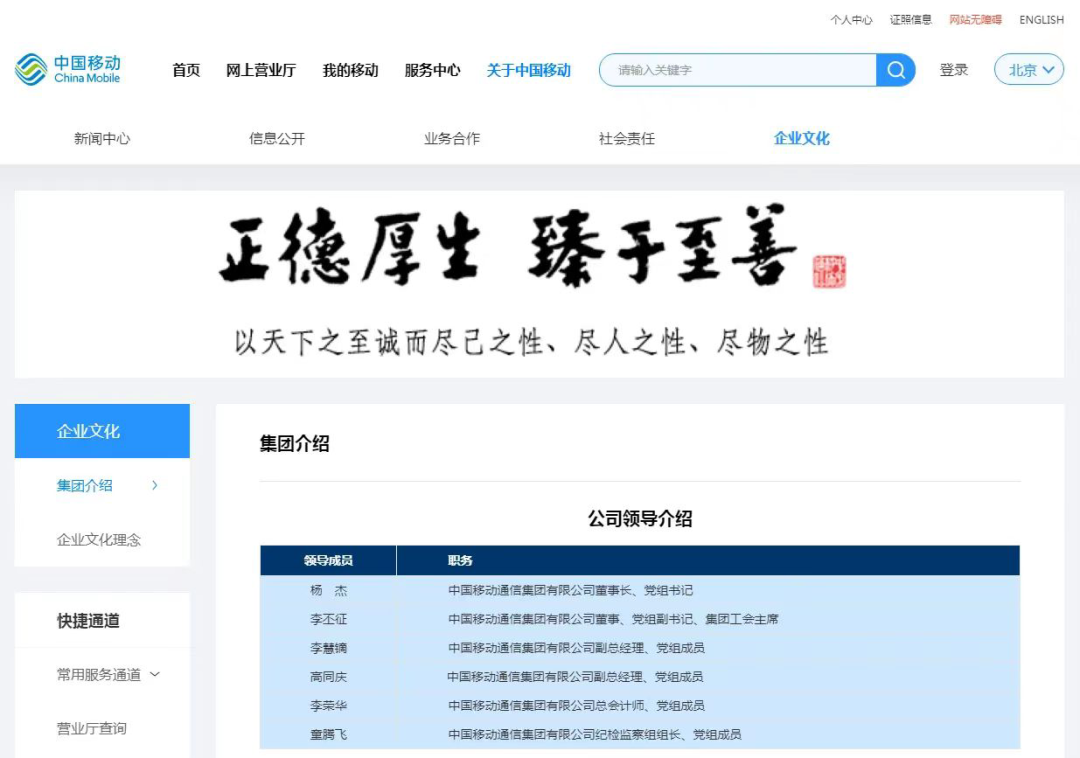Image resolution: width=1080 pixels, height=758 pixels.
Task: Click the 登录 login button
Action: click(x=953, y=70)
